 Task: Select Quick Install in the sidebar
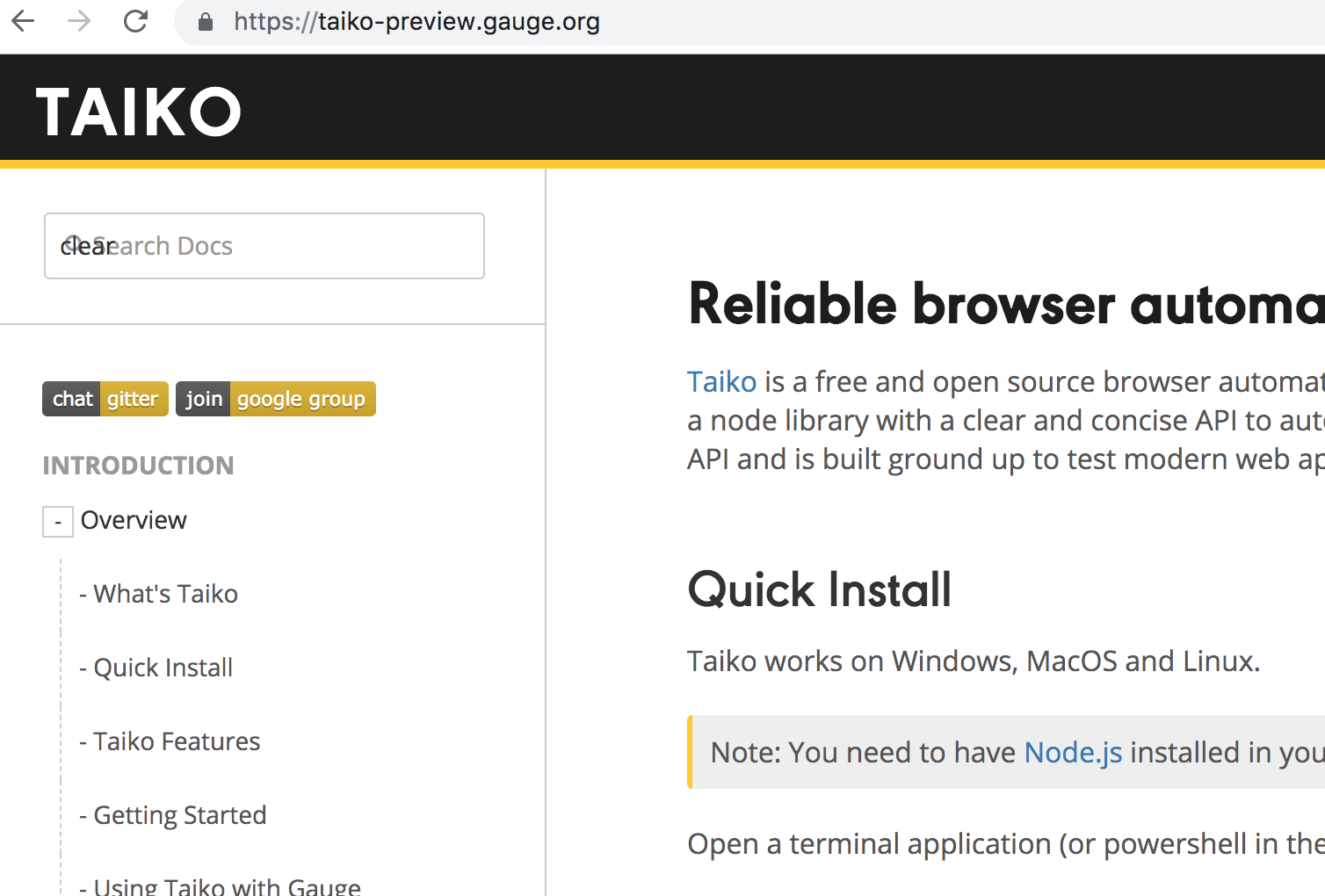click(156, 667)
